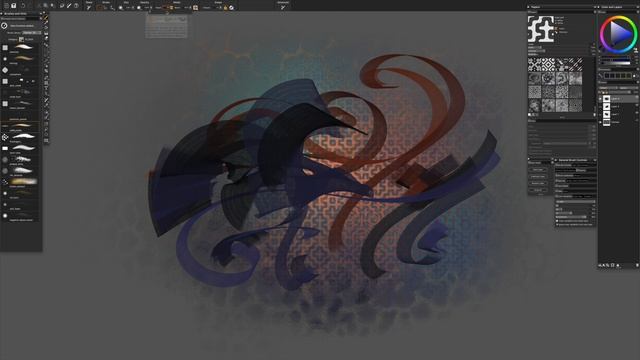This screenshot has height=360, width=640.
Task: Click inside the blue saturation triangle
Action: [618, 34]
